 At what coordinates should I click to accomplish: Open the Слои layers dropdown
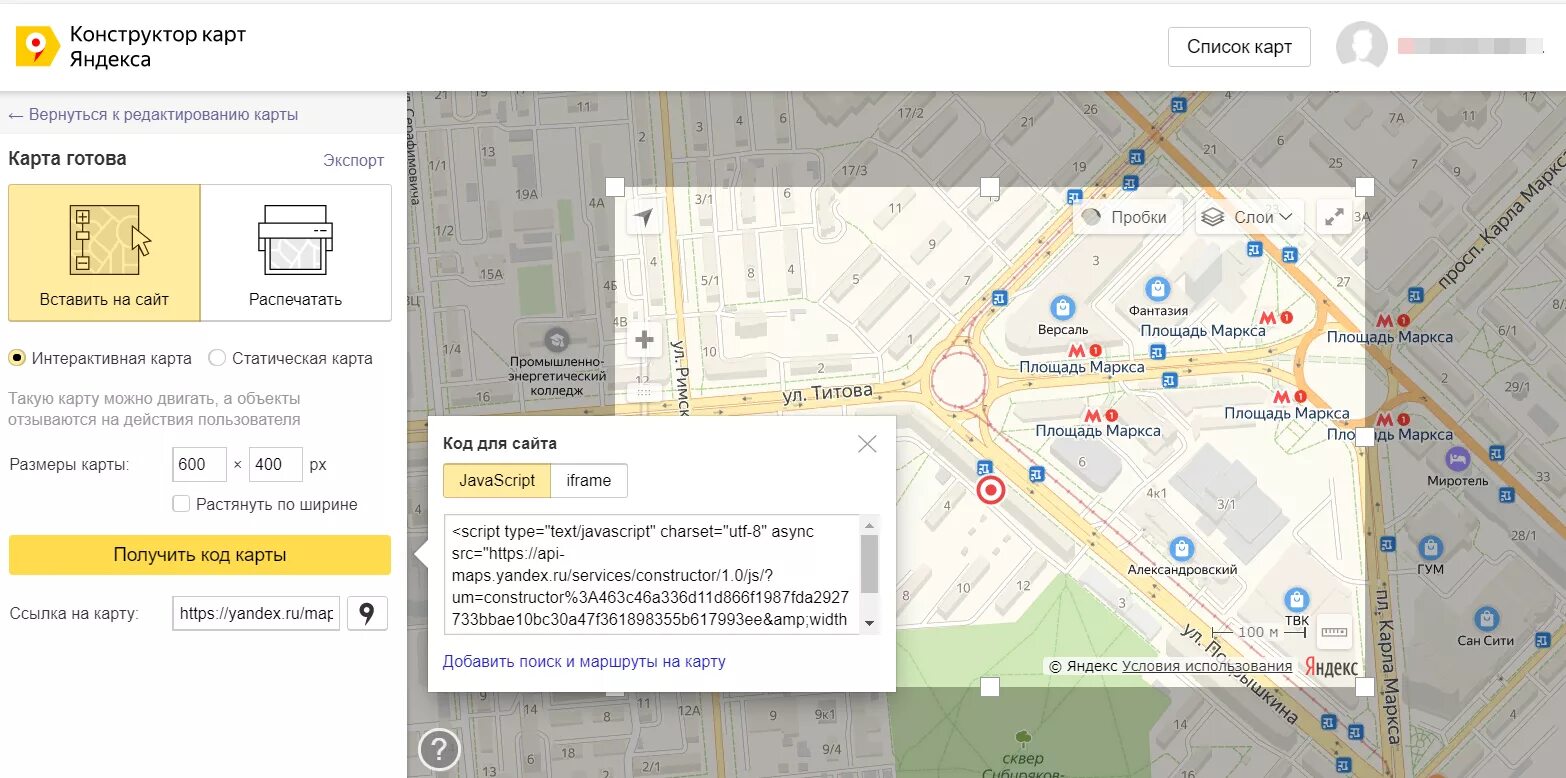click(1249, 217)
